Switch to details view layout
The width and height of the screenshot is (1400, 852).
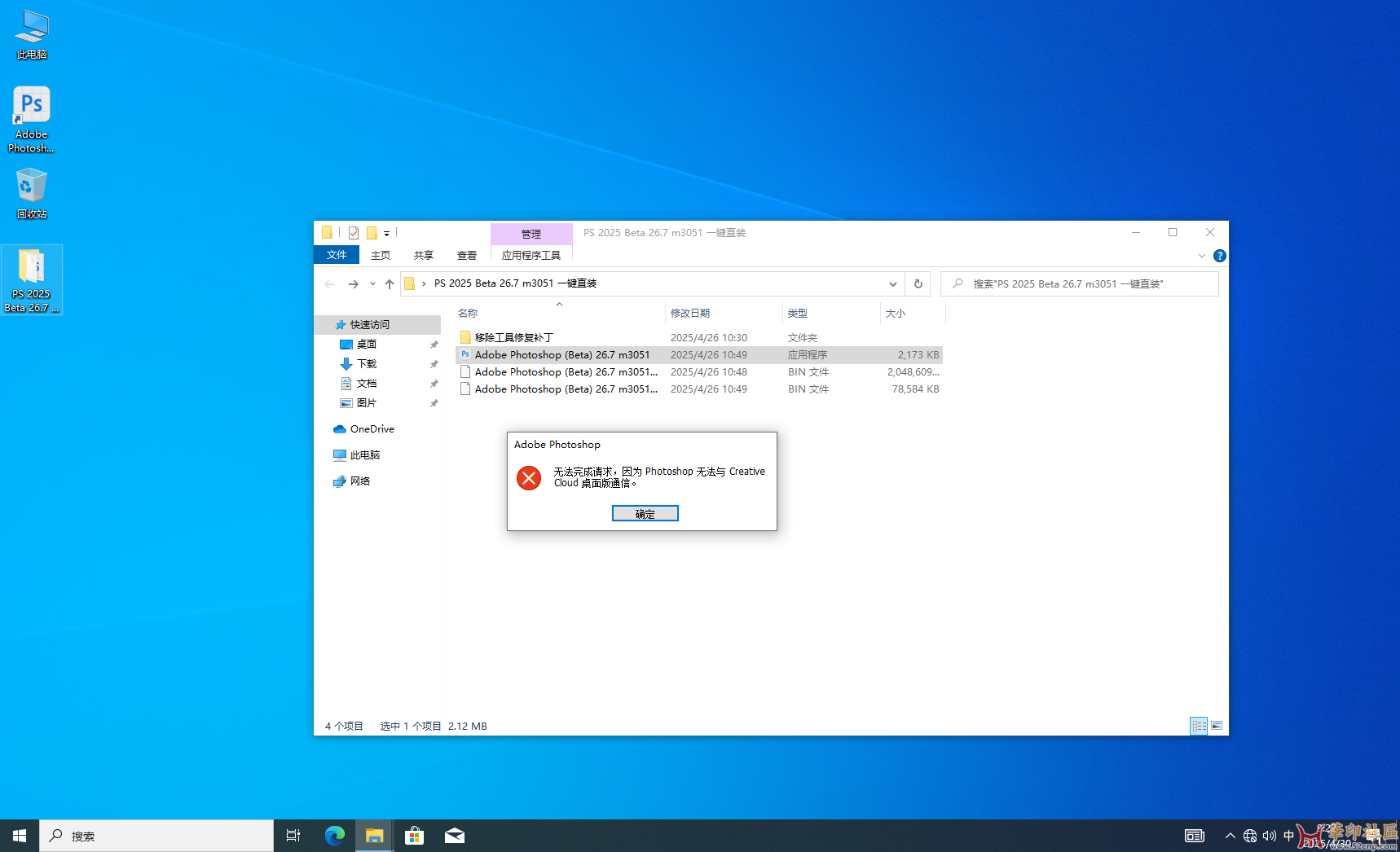pos(1199,726)
